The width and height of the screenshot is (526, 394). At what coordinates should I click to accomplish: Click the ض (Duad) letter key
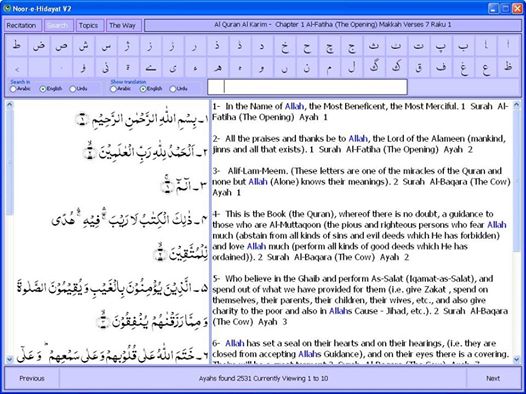click(39, 46)
